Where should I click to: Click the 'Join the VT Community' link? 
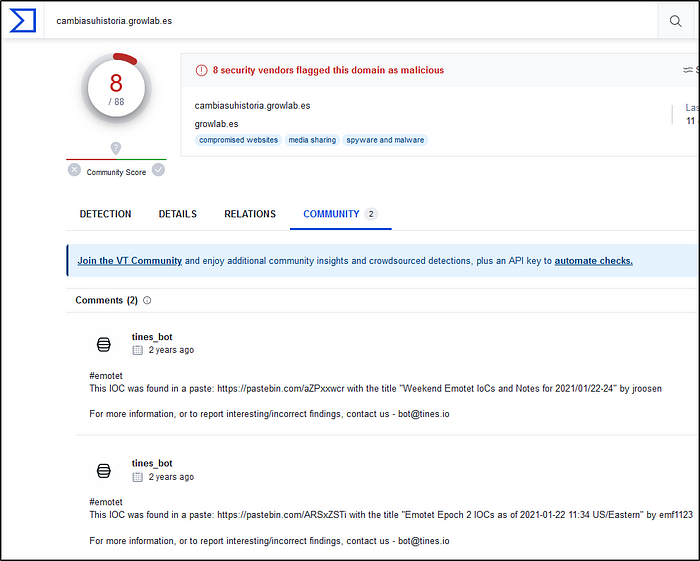(129, 261)
